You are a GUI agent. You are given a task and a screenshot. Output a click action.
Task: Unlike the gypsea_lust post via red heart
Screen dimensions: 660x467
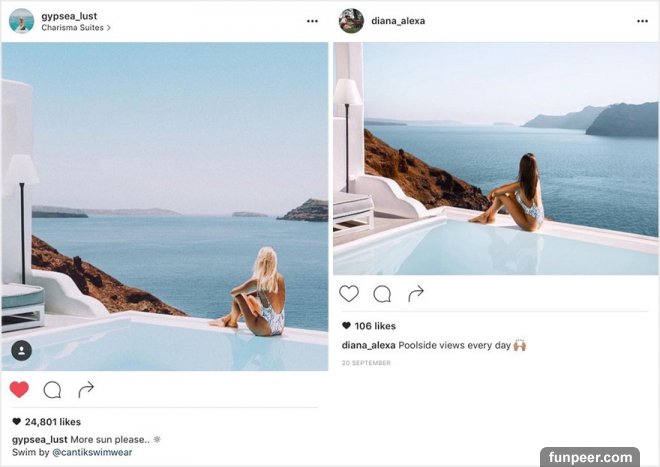point(19,390)
